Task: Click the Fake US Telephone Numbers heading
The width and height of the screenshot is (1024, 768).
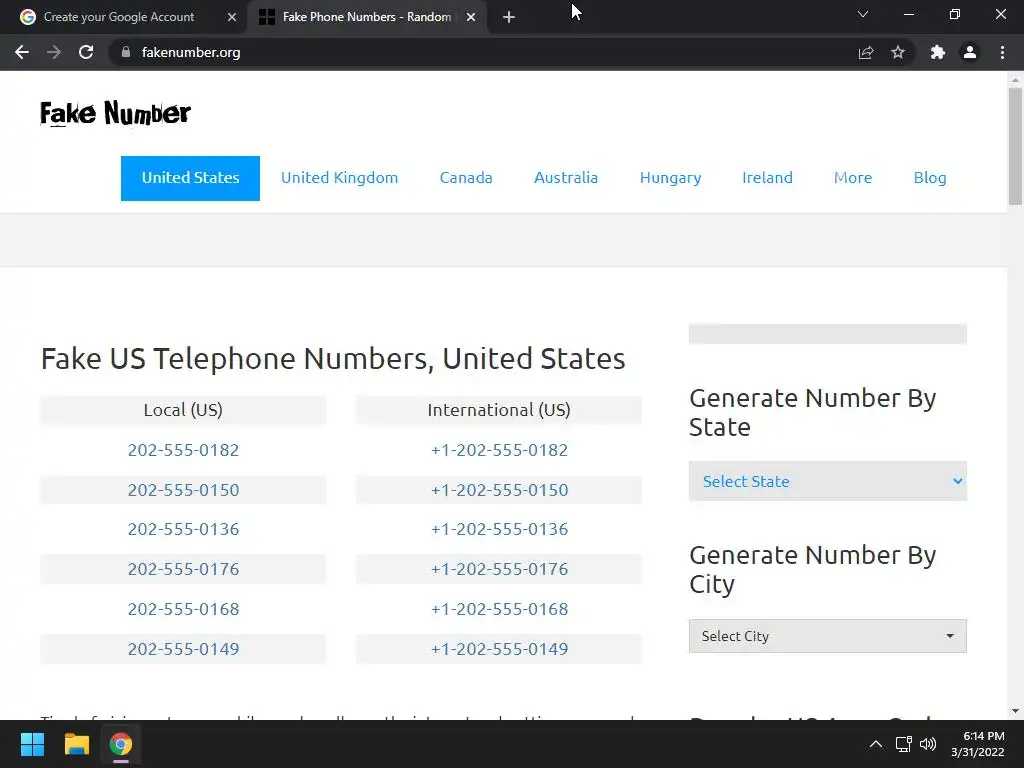Action: pos(333,359)
